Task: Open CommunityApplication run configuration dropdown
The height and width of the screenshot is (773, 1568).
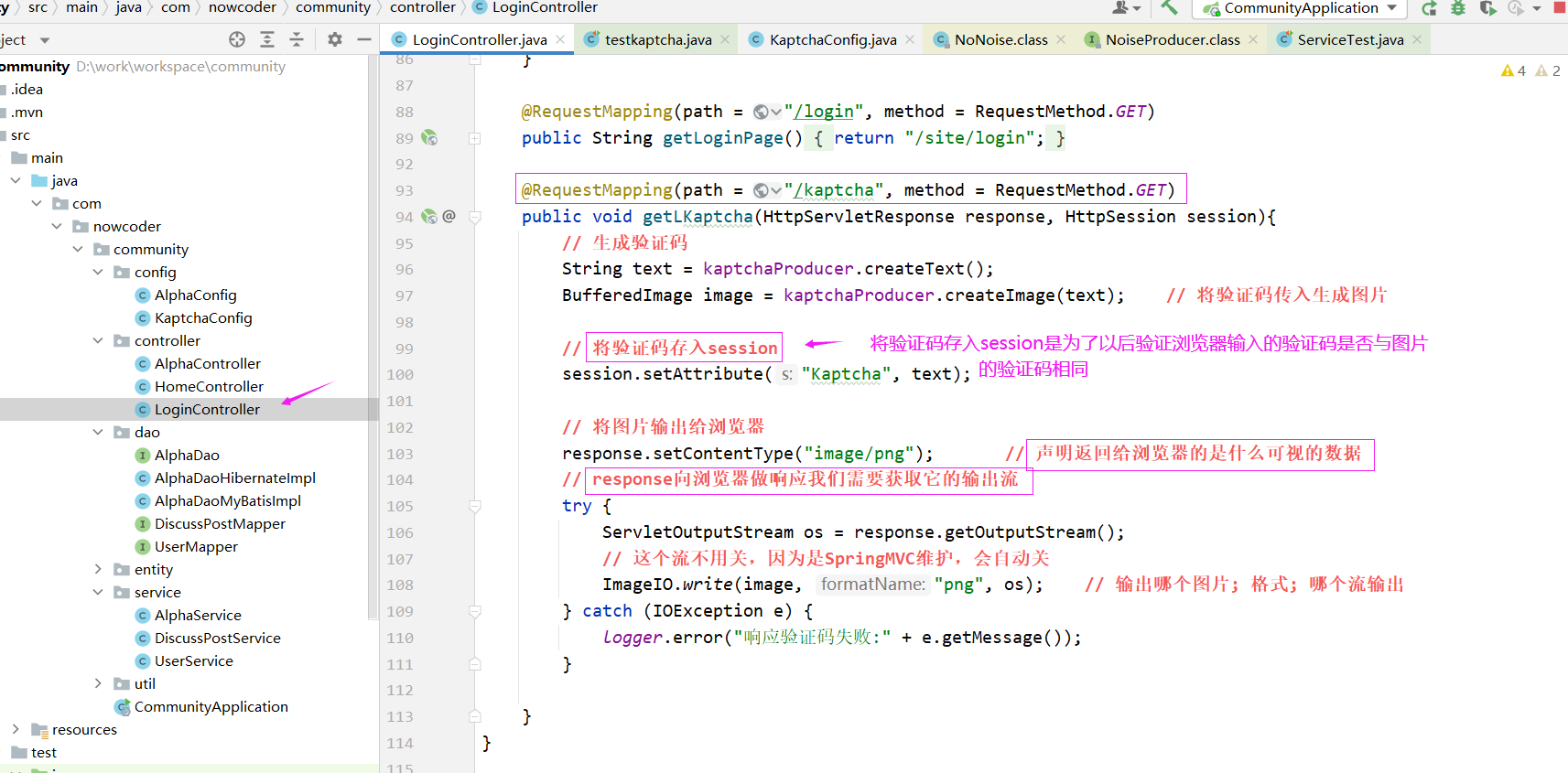Action: (x=1300, y=8)
